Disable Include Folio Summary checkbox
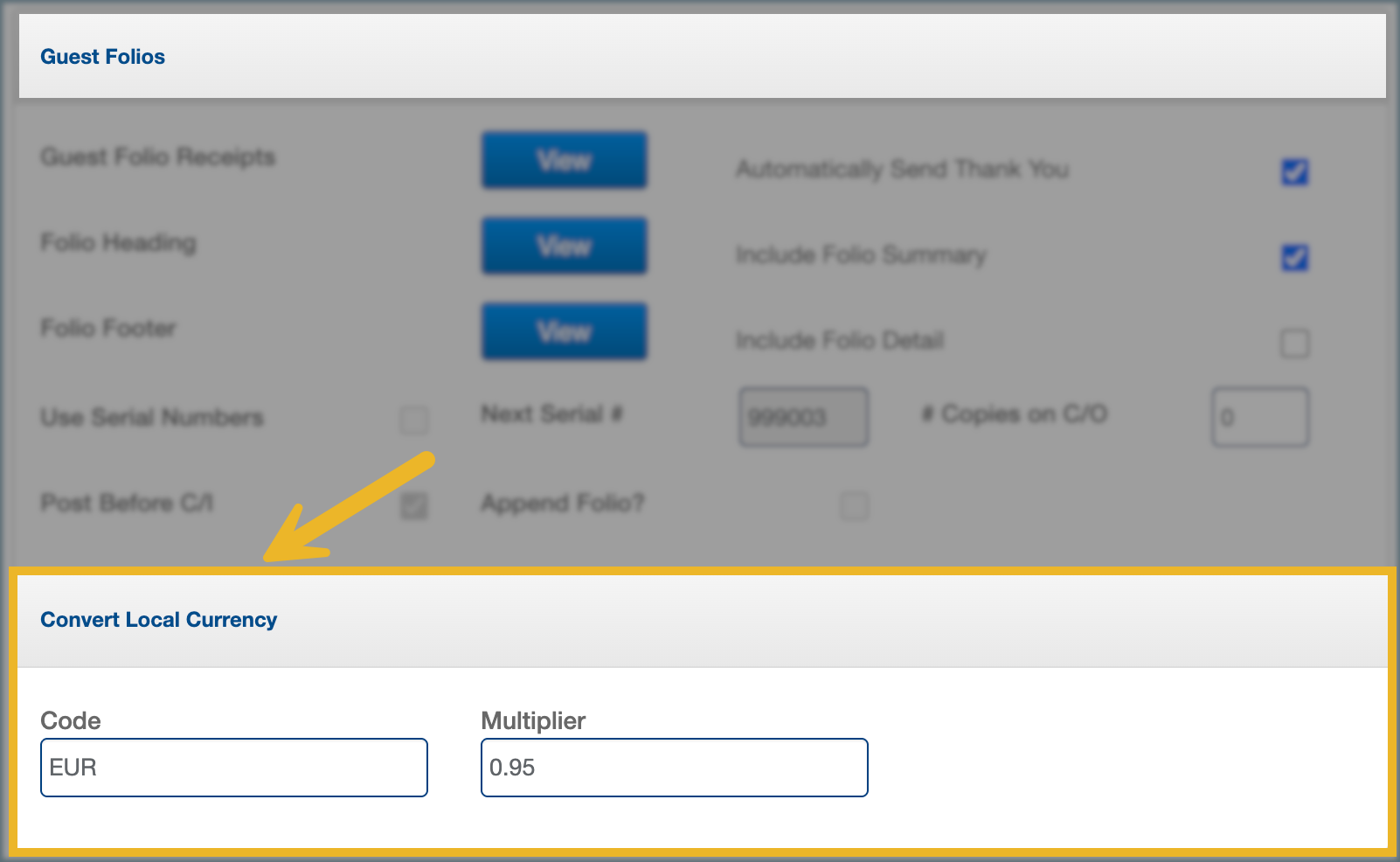 coord(1294,257)
